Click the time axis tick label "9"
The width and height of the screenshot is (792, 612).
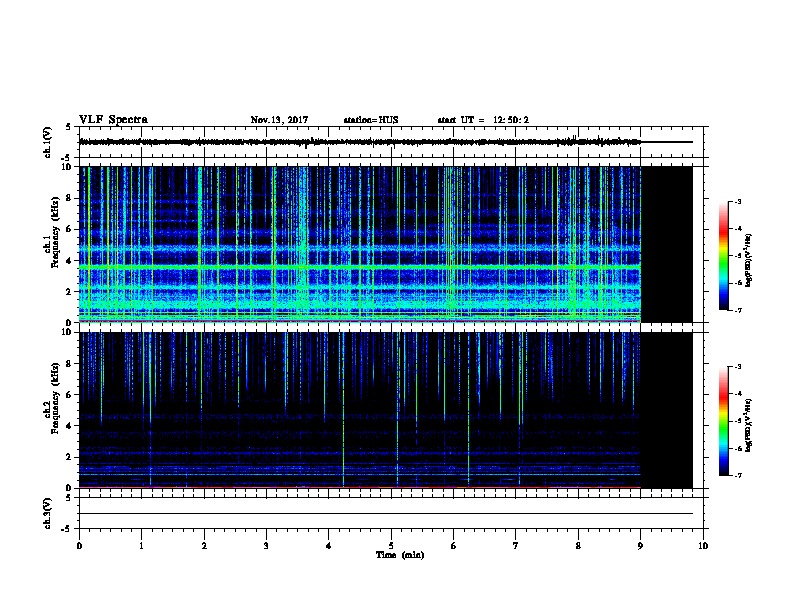[x=640, y=545]
